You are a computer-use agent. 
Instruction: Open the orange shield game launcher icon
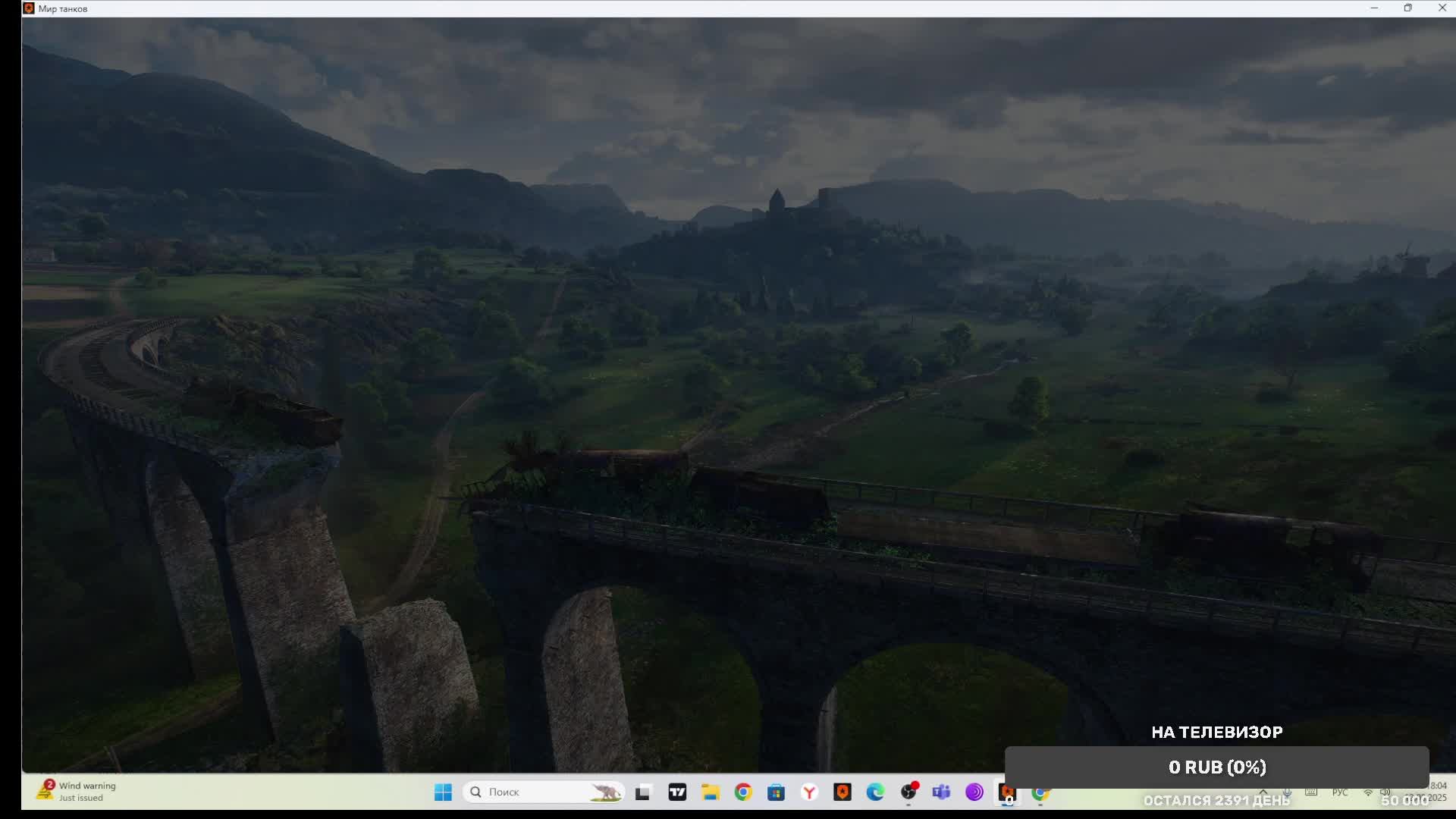click(x=843, y=792)
